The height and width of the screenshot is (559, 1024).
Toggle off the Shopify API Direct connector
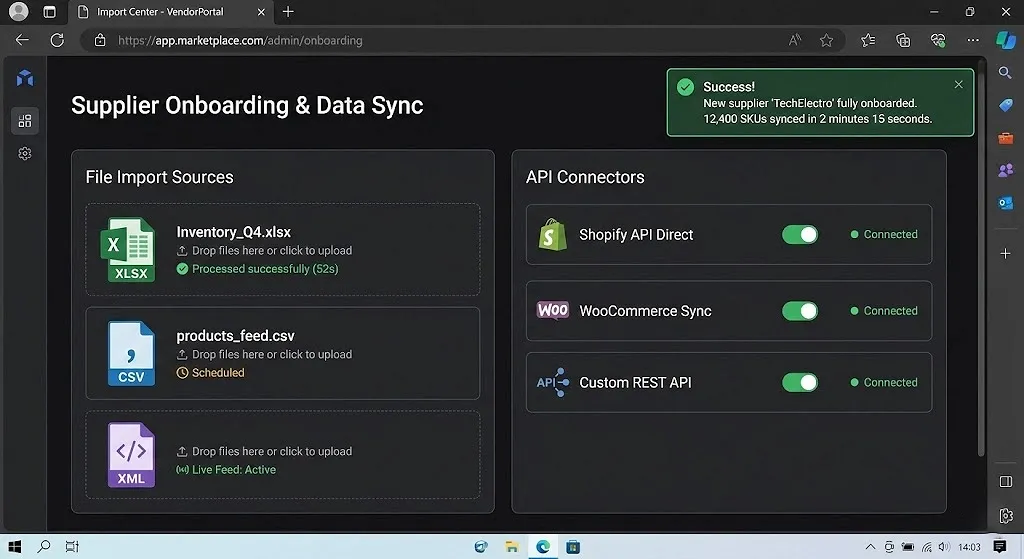coord(799,235)
